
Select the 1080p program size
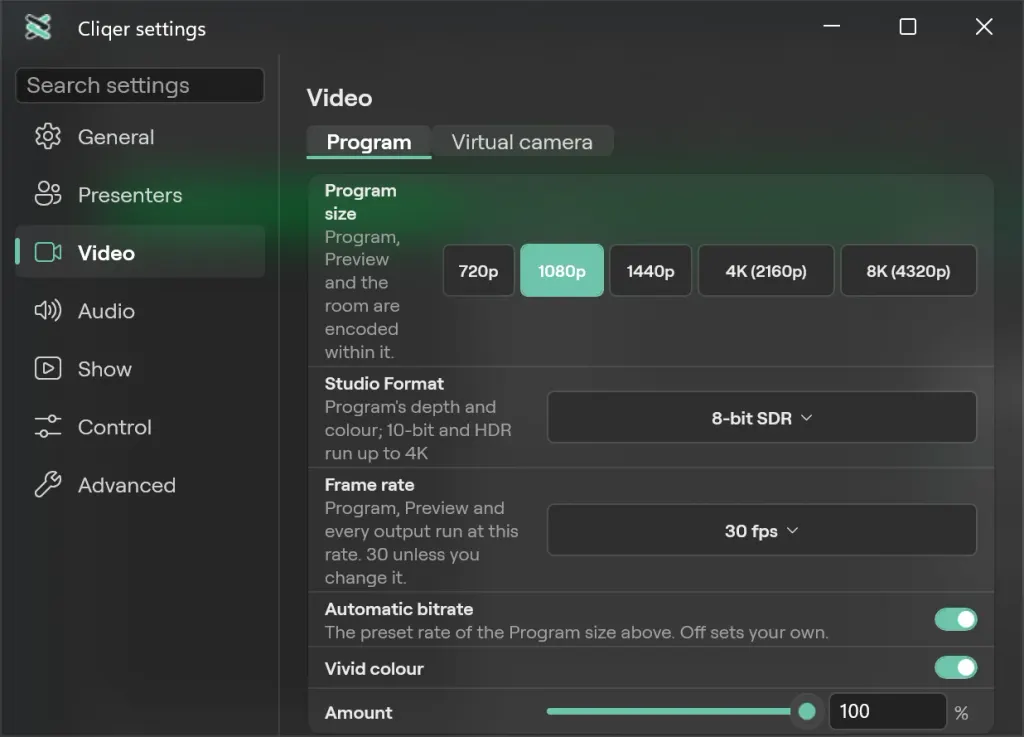tap(562, 271)
